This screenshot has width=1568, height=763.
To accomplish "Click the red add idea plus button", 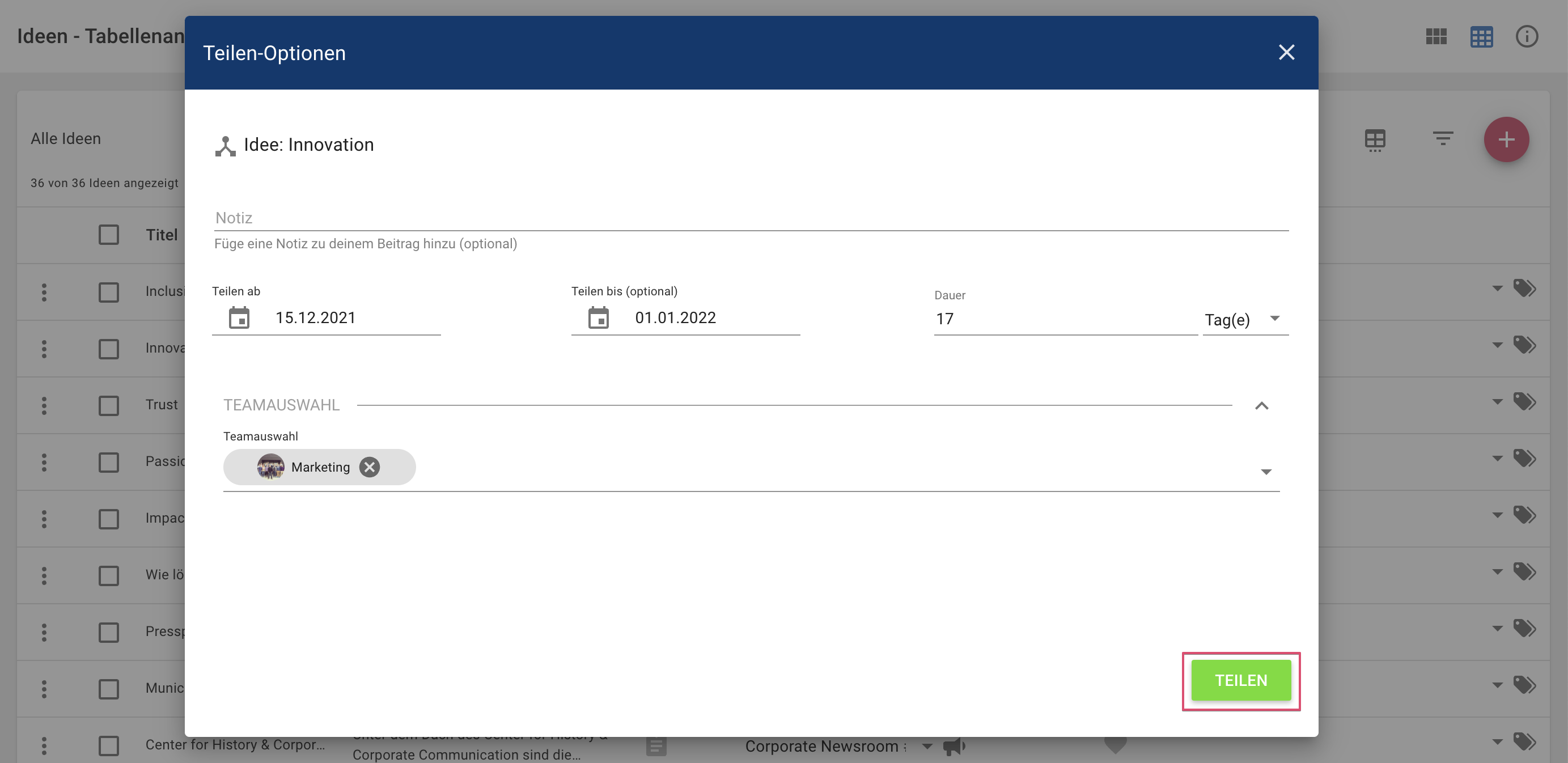I will (x=1506, y=139).
